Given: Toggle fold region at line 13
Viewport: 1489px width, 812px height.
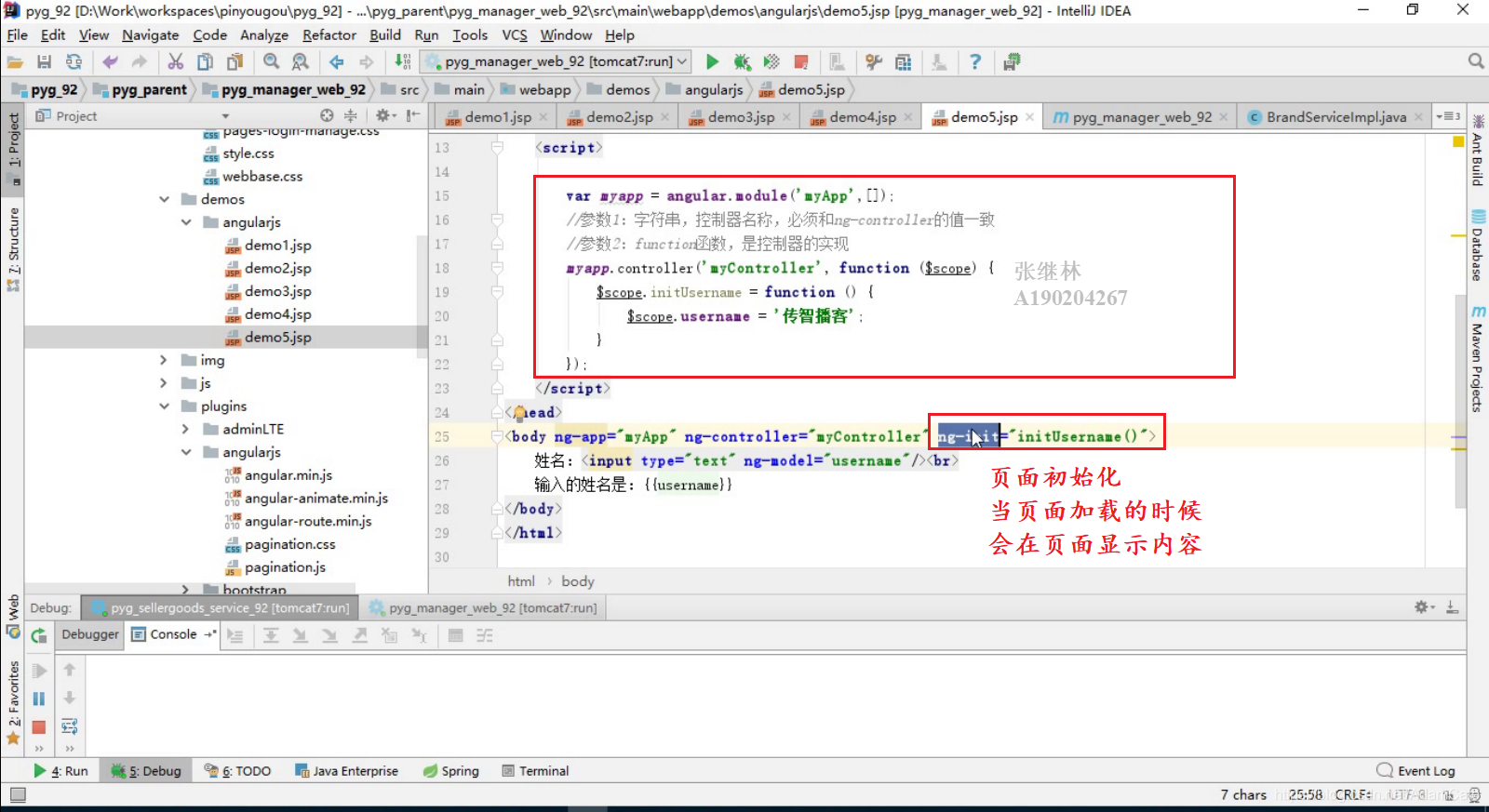Looking at the screenshot, I should point(497,147).
